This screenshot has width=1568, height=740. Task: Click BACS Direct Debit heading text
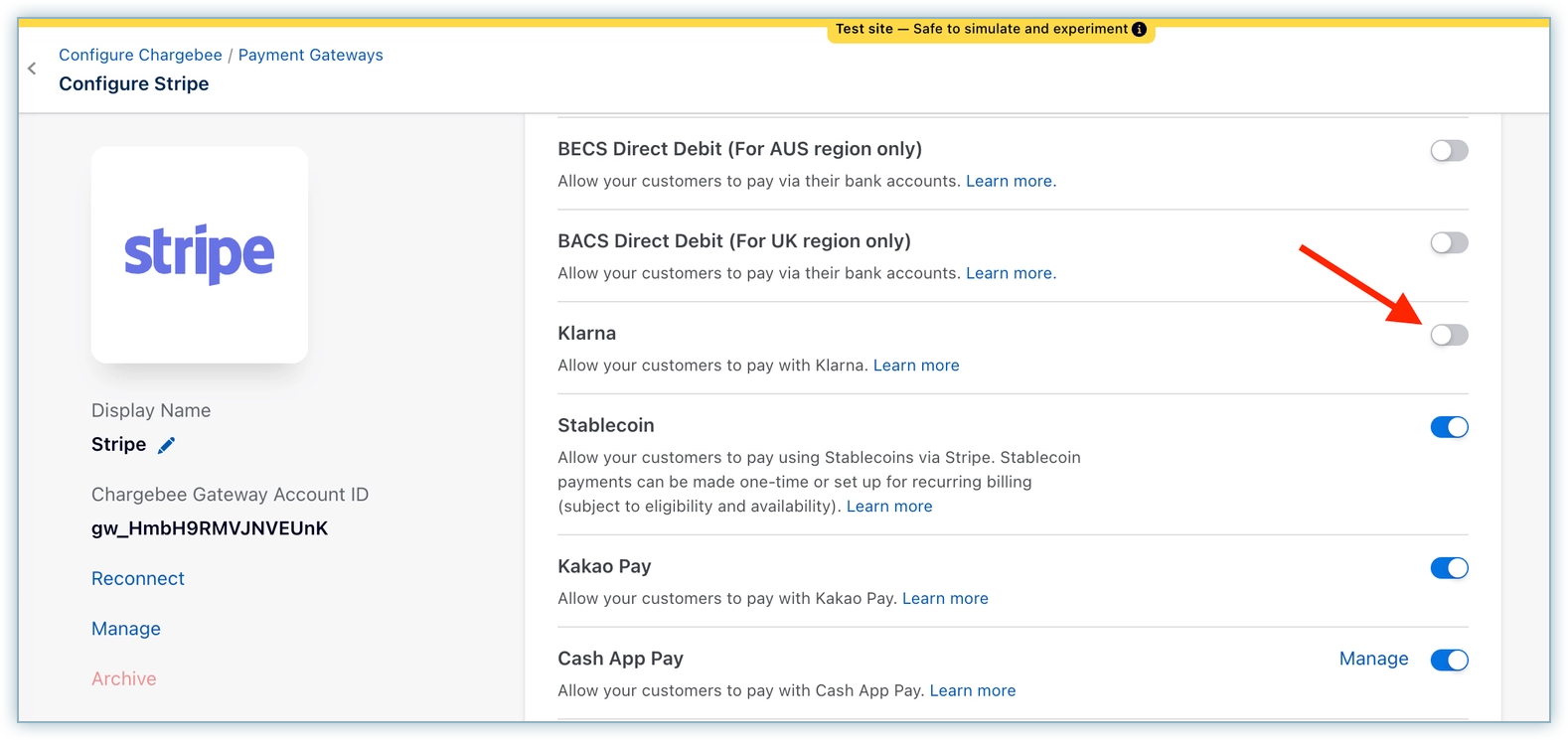[734, 241]
